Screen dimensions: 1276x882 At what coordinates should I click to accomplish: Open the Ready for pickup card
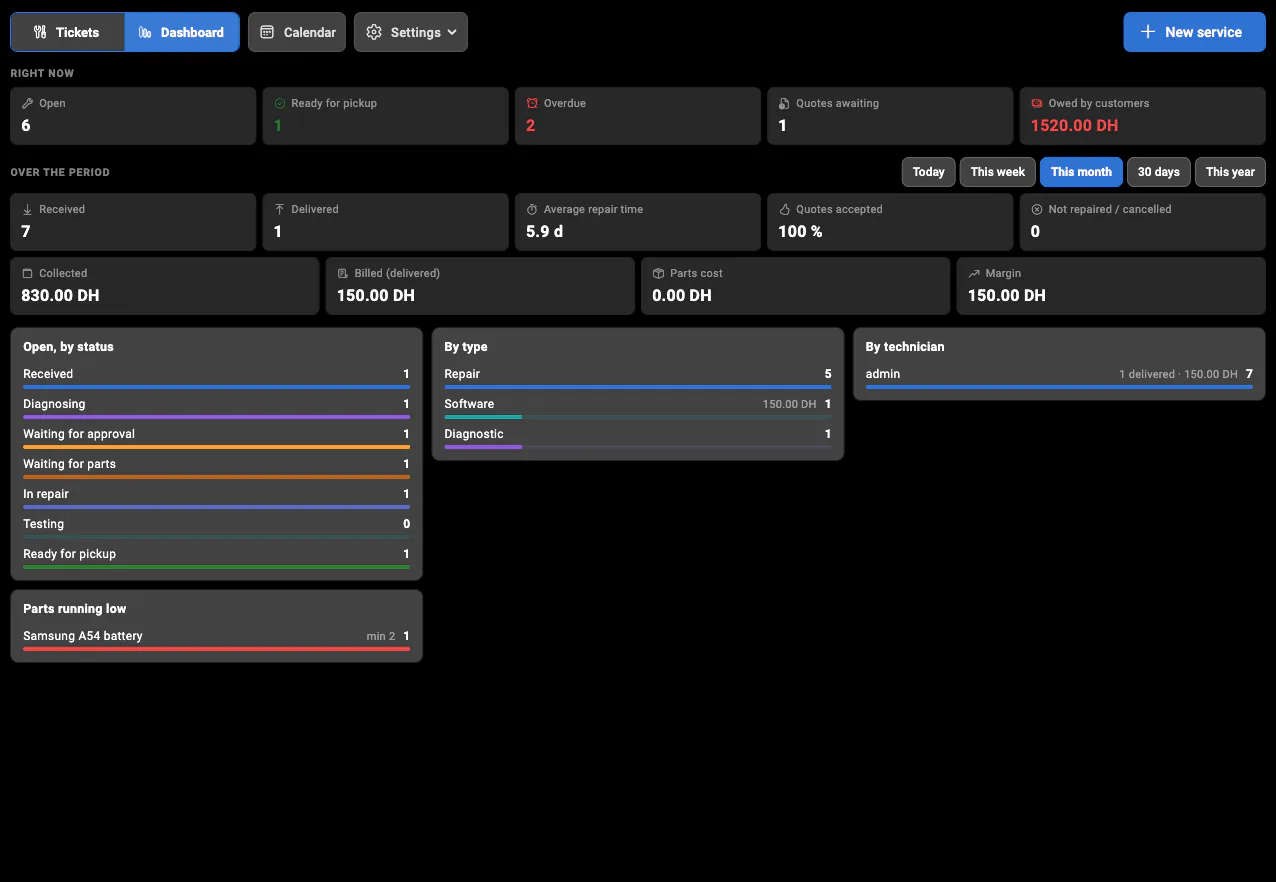click(x=385, y=116)
